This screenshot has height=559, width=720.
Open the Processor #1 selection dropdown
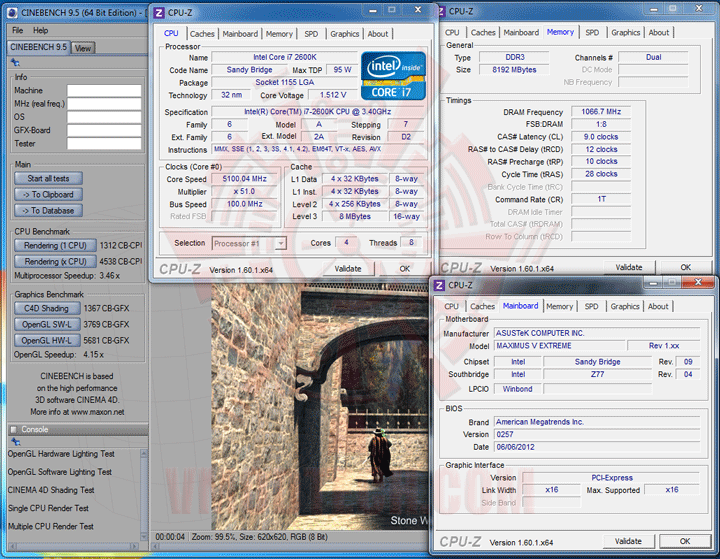point(249,243)
